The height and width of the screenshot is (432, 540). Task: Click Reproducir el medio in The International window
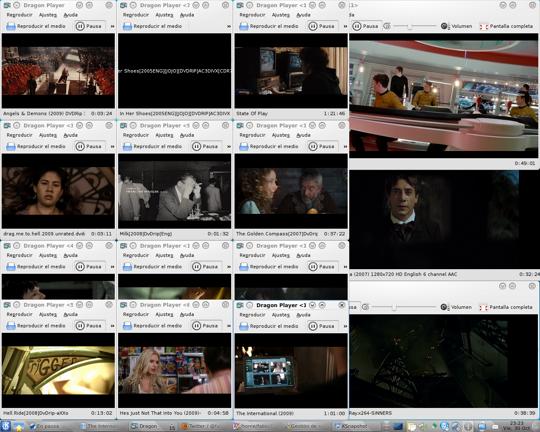pos(269,326)
